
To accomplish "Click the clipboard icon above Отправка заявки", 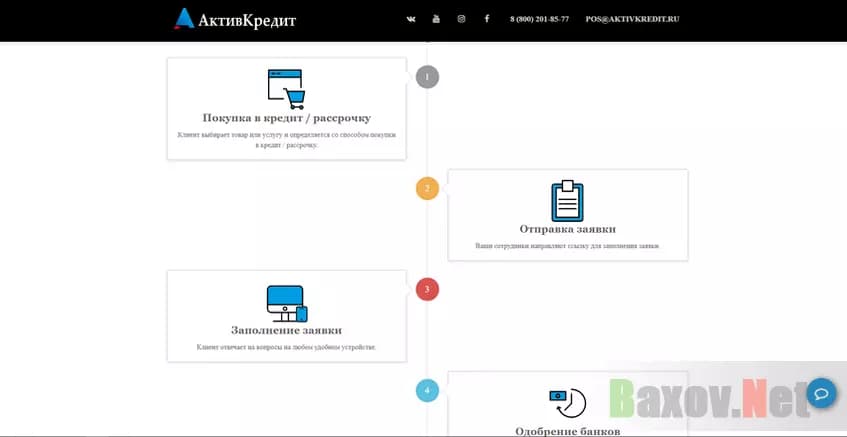I will click(567, 201).
